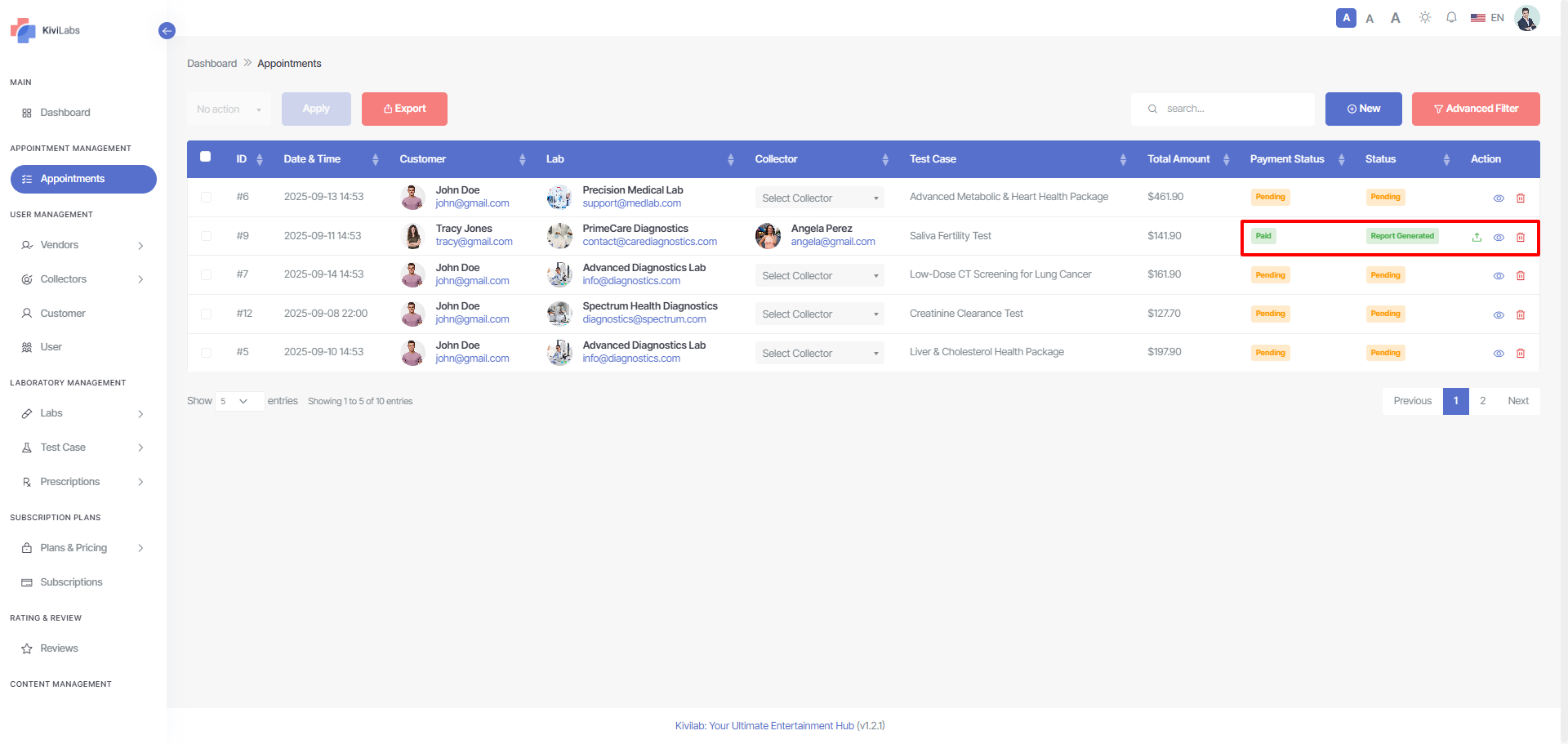Open the Dashboard sidebar item
This screenshot has height=744, width=1568.
pos(65,113)
